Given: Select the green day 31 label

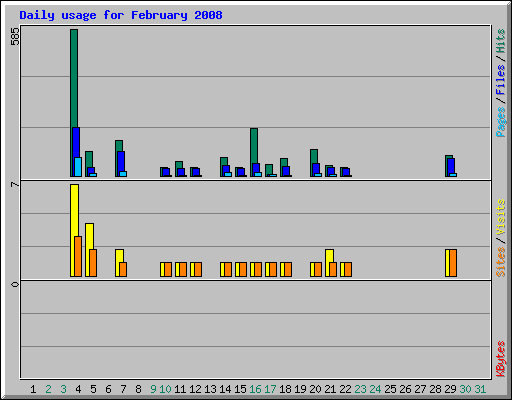Looking at the screenshot, I should [480, 389].
